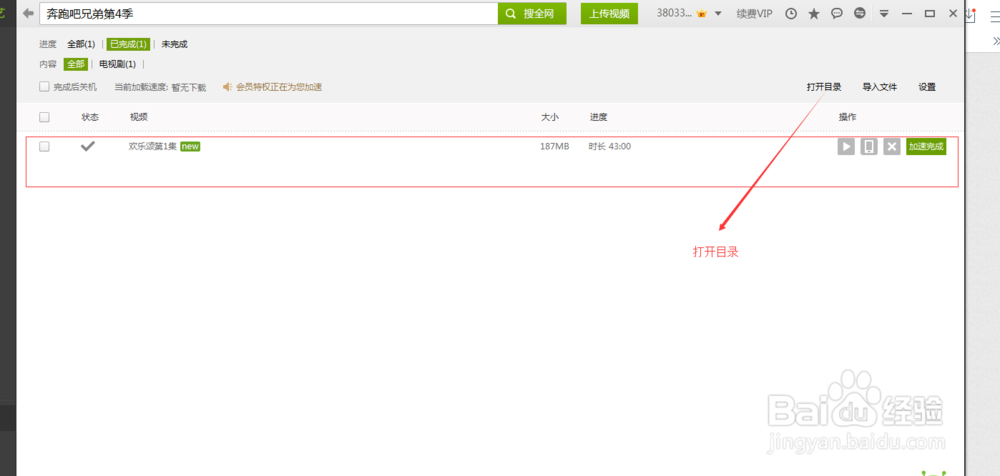Filter content by 电视剧(1)
The image size is (1000, 476).
(117, 64)
